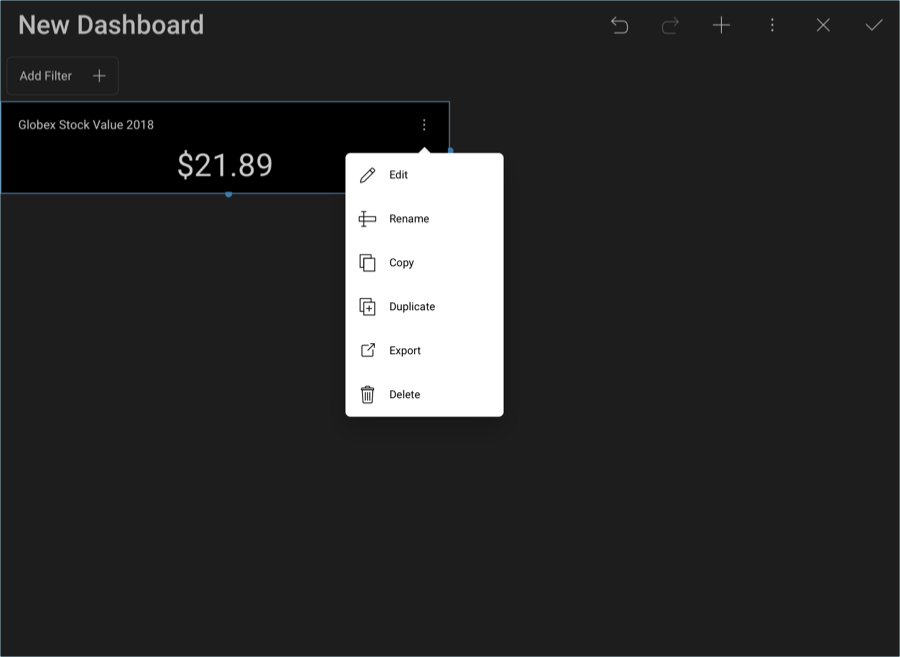Discard changes with the X icon

[x=823, y=26]
